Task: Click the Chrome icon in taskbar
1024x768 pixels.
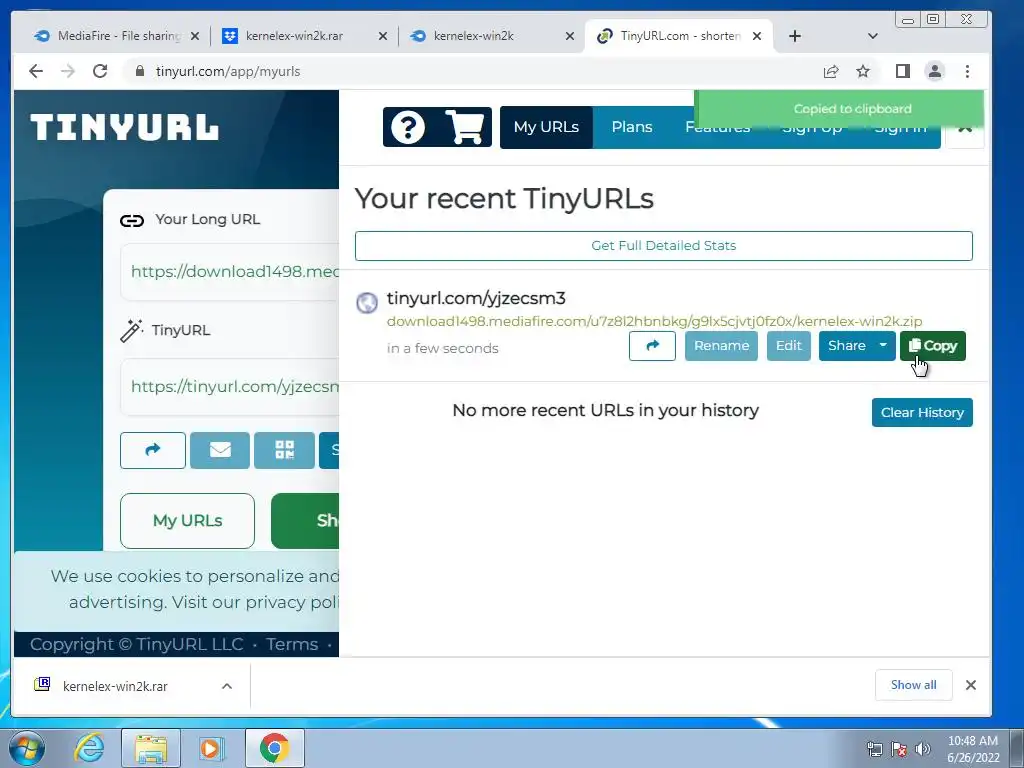Action: 274,748
